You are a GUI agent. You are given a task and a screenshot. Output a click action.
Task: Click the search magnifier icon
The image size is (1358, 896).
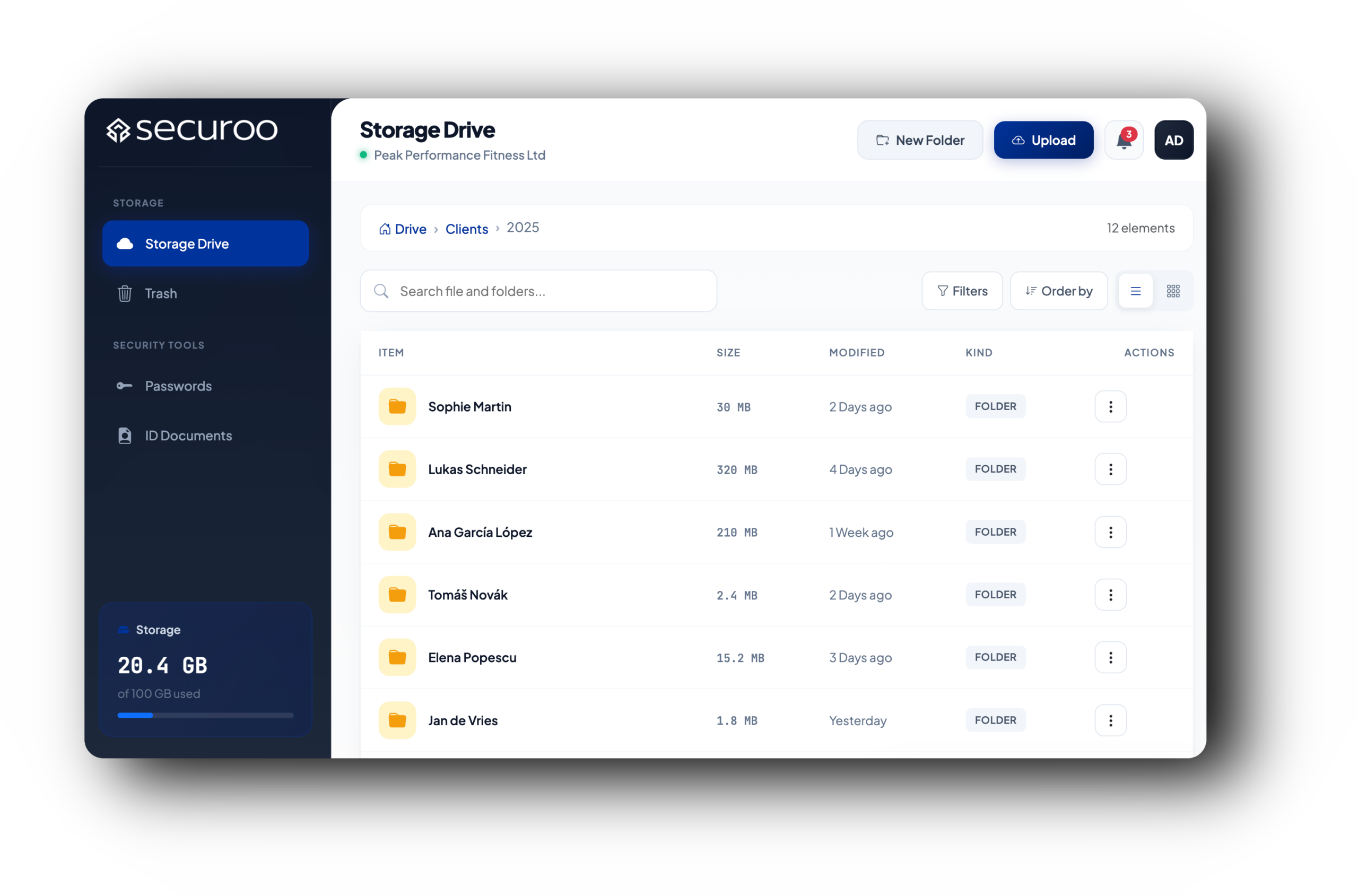pos(381,291)
